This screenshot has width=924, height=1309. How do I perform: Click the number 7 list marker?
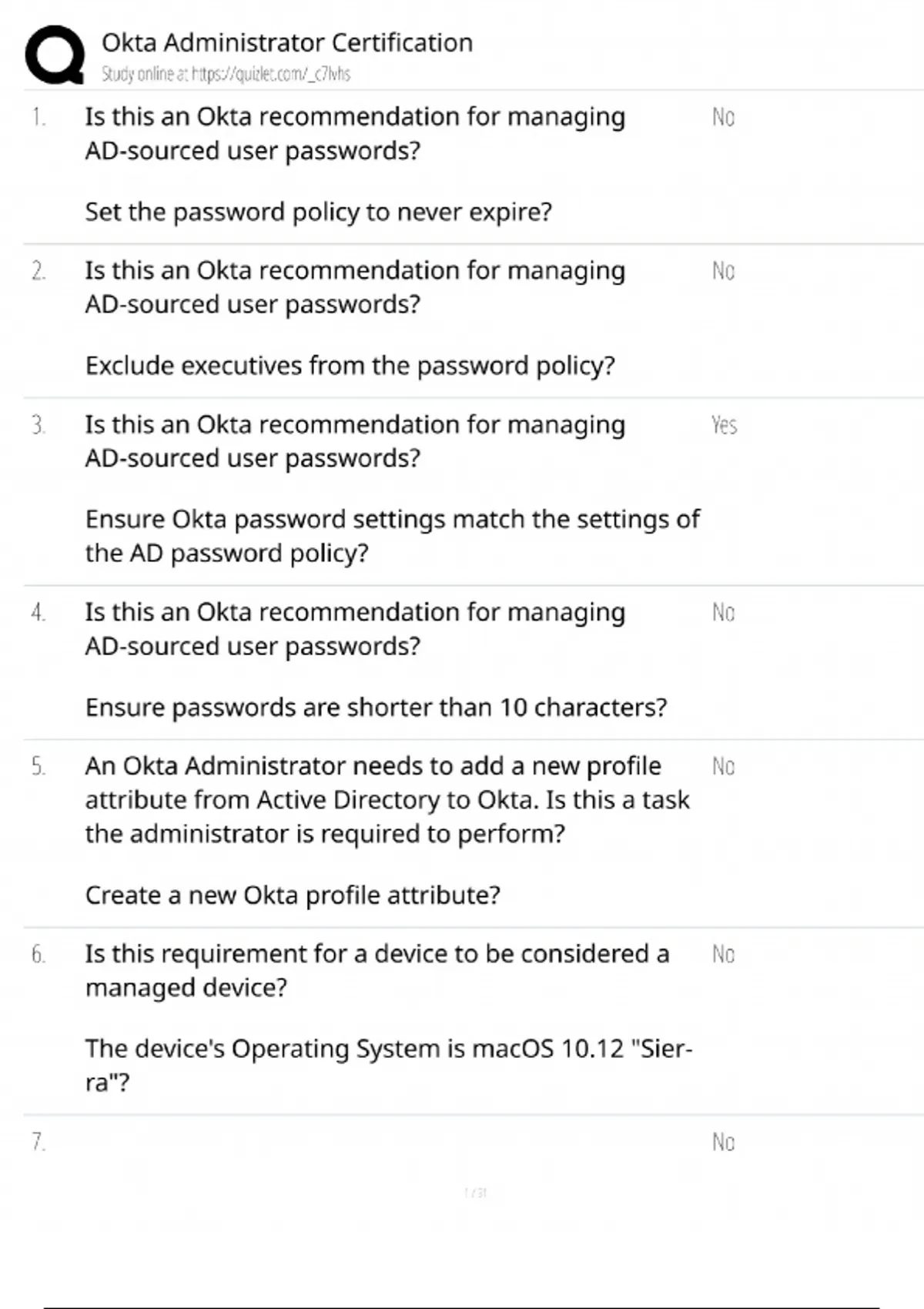point(38,1142)
